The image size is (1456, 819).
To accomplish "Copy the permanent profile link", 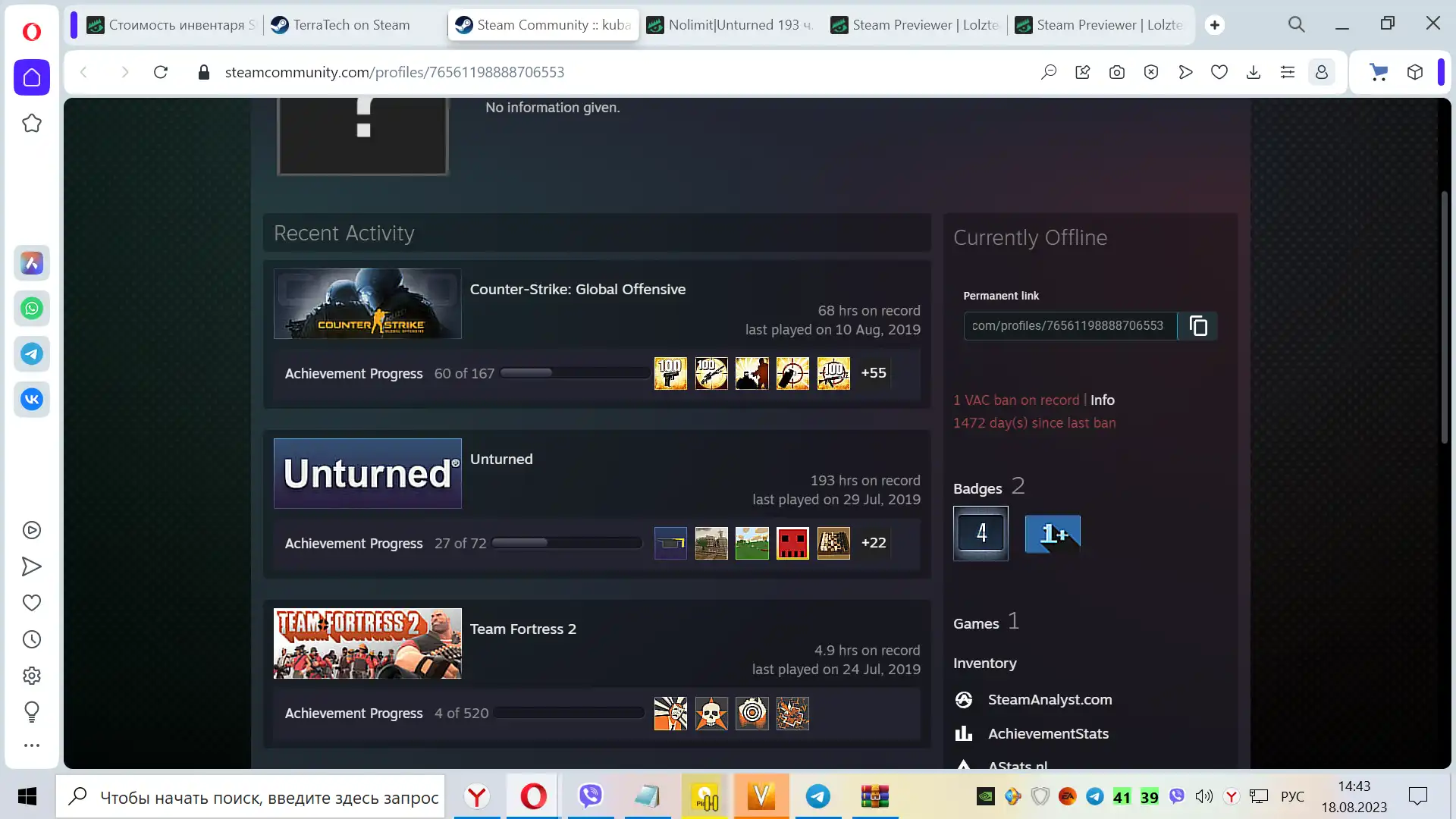I will pyautogui.click(x=1198, y=326).
